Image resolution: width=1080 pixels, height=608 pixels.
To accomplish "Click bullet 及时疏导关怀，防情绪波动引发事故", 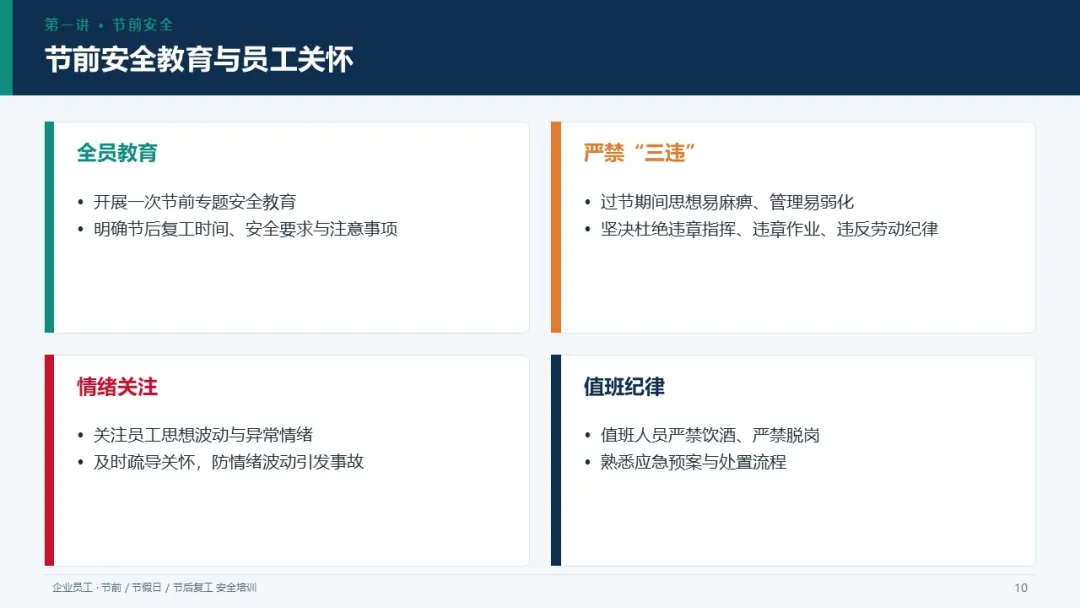I will (x=229, y=462).
